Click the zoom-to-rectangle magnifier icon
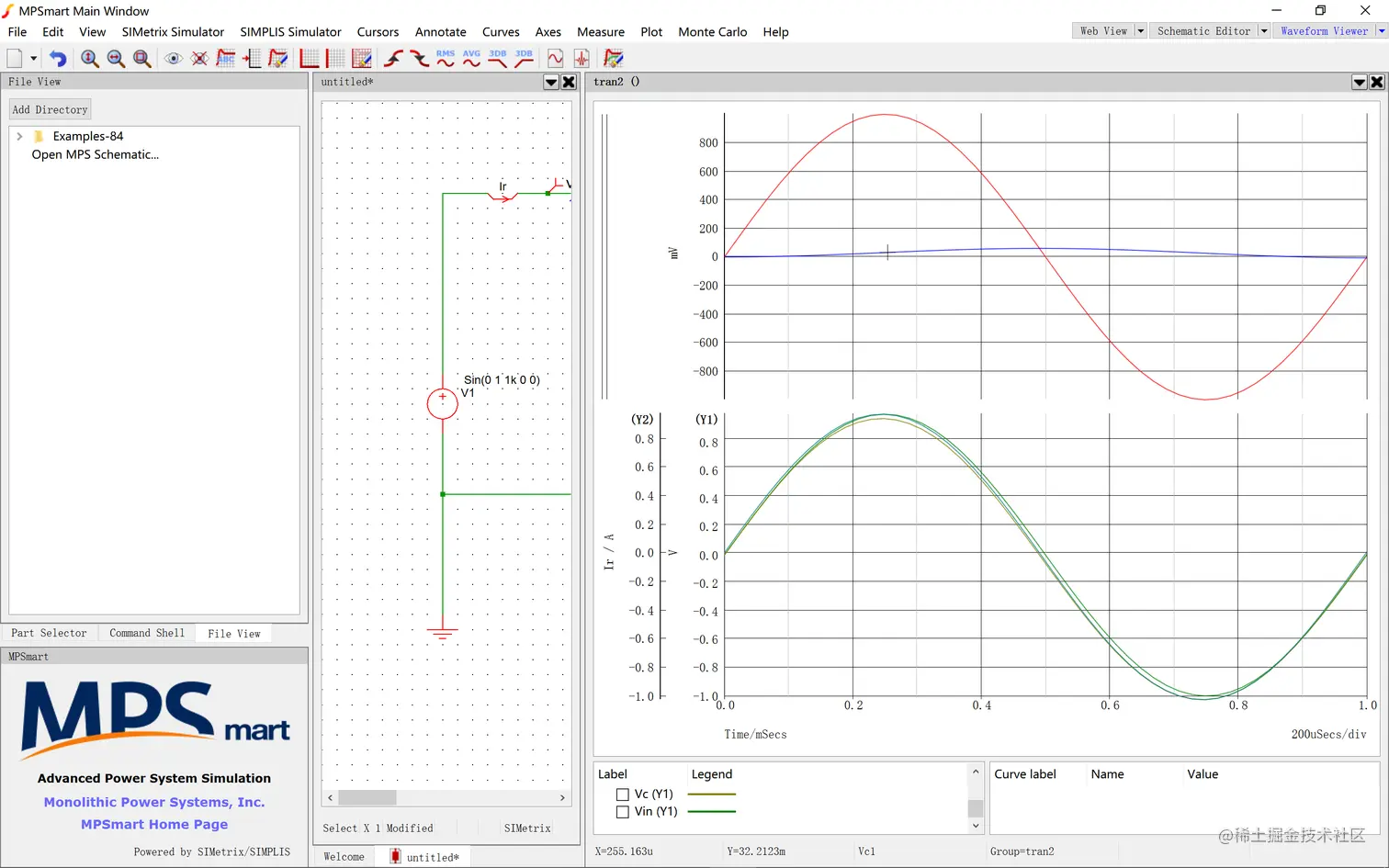This screenshot has height=868, width=1389. (x=142, y=59)
